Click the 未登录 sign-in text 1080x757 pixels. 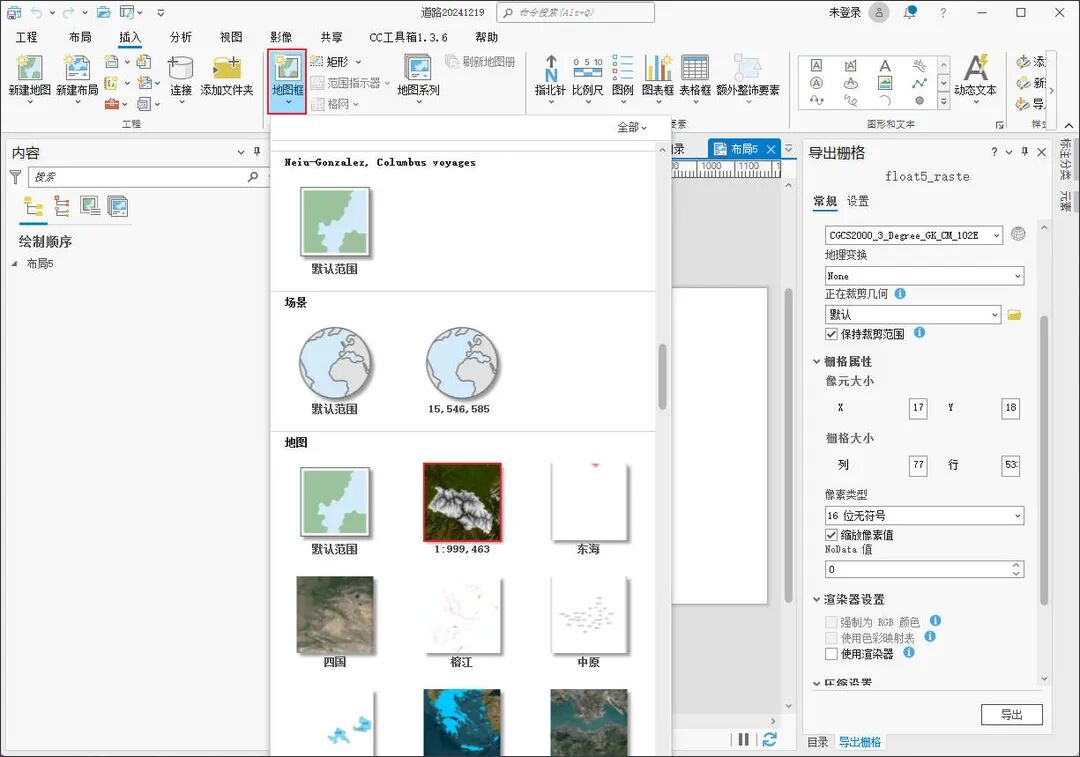(x=844, y=12)
